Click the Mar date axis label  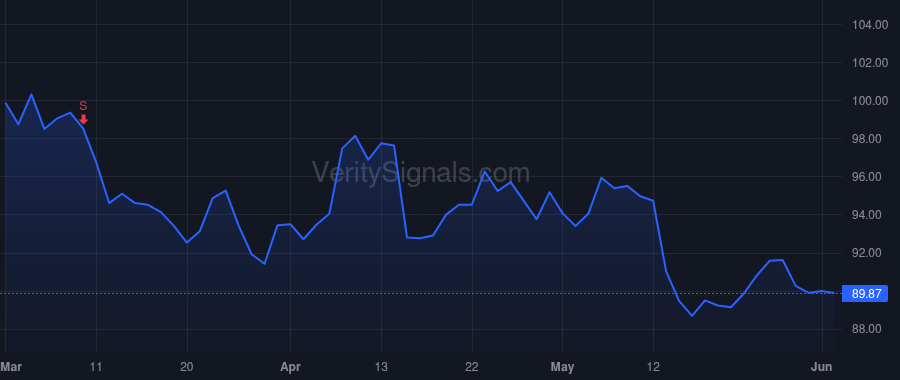10,366
